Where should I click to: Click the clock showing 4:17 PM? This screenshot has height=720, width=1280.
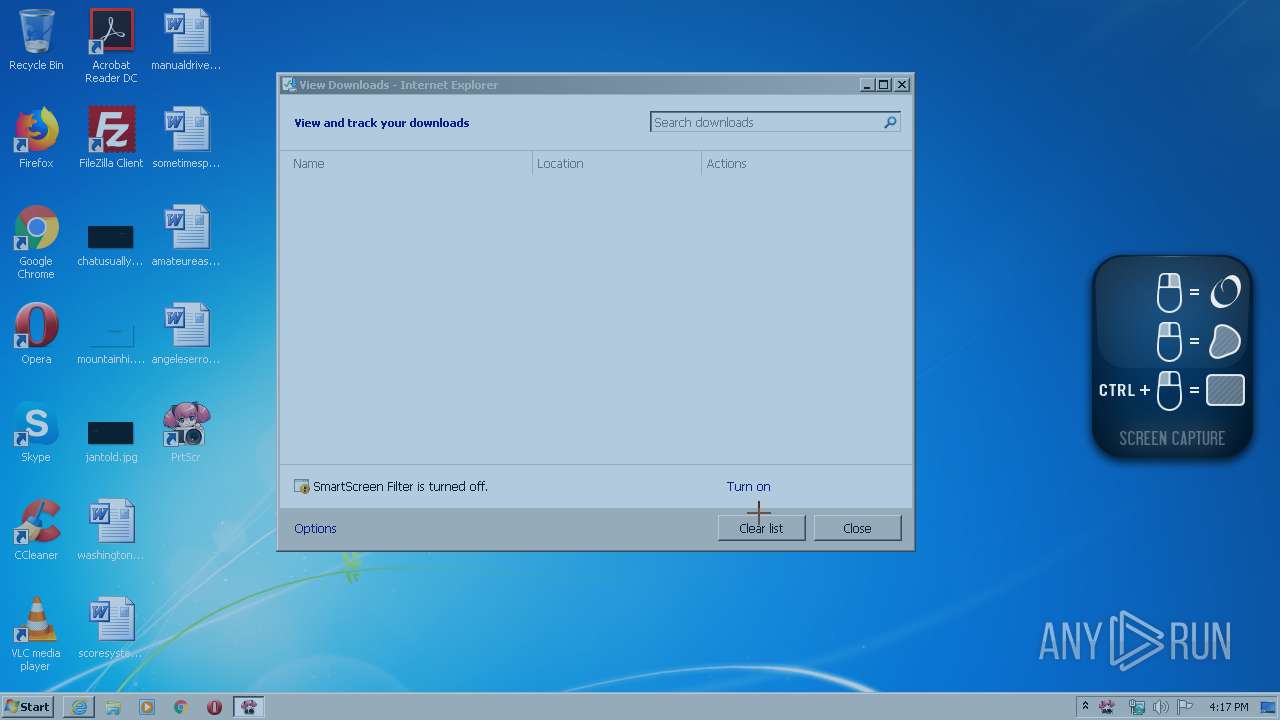pyautogui.click(x=1228, y=707)
